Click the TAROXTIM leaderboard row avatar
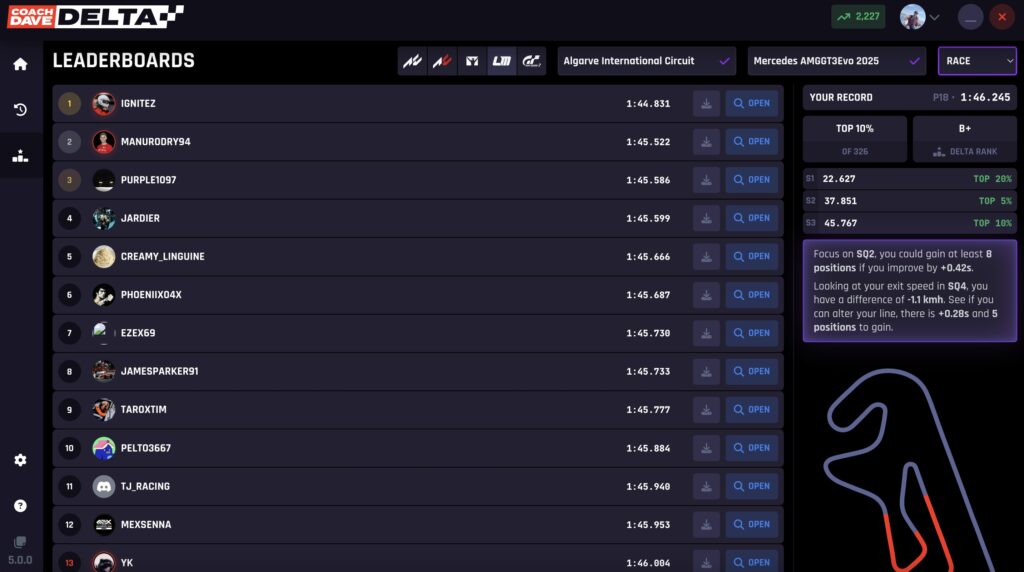Screen dimensions: 1024x572 104,409
